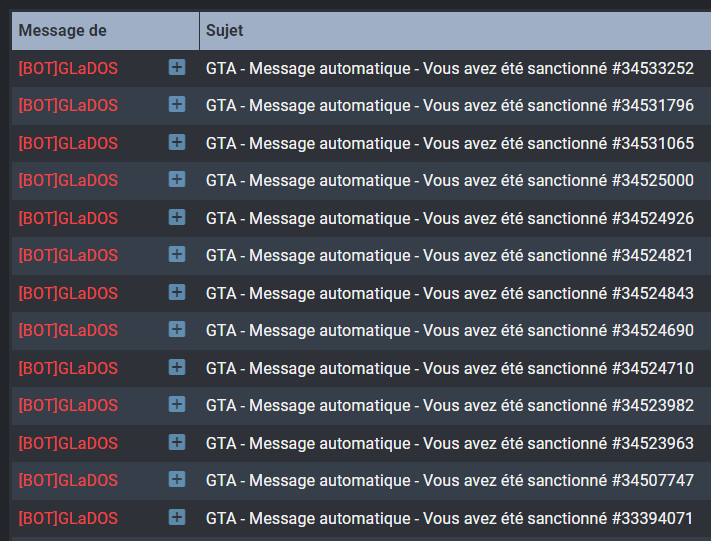Click plus icon on message #34524843 row
711x541 pixels.
(177, 292)
